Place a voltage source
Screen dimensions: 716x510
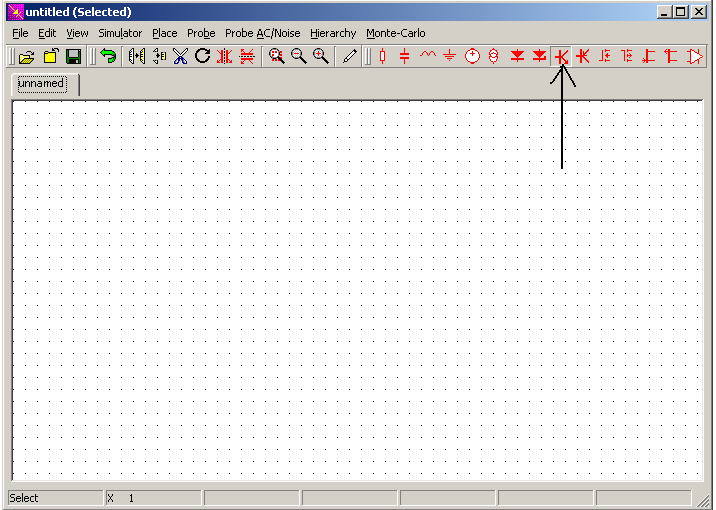coord(472,57)
